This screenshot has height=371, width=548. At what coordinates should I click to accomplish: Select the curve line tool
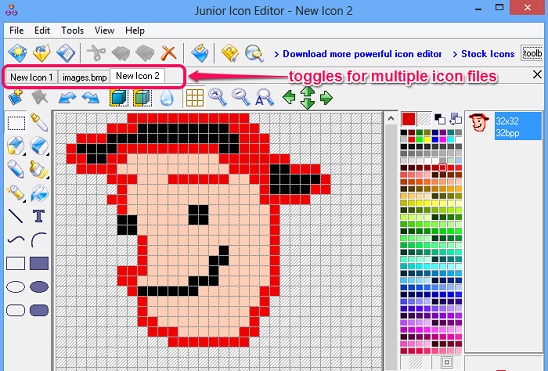click(16, 240)
